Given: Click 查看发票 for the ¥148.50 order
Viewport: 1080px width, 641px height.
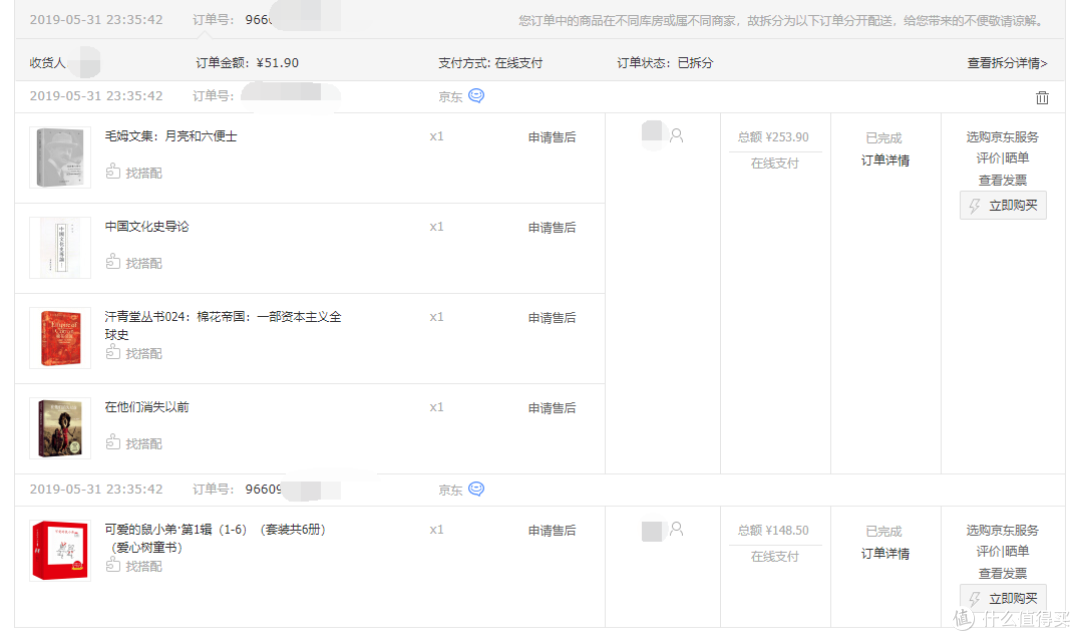Looking at the screenshot, I should pos(1002,573).
